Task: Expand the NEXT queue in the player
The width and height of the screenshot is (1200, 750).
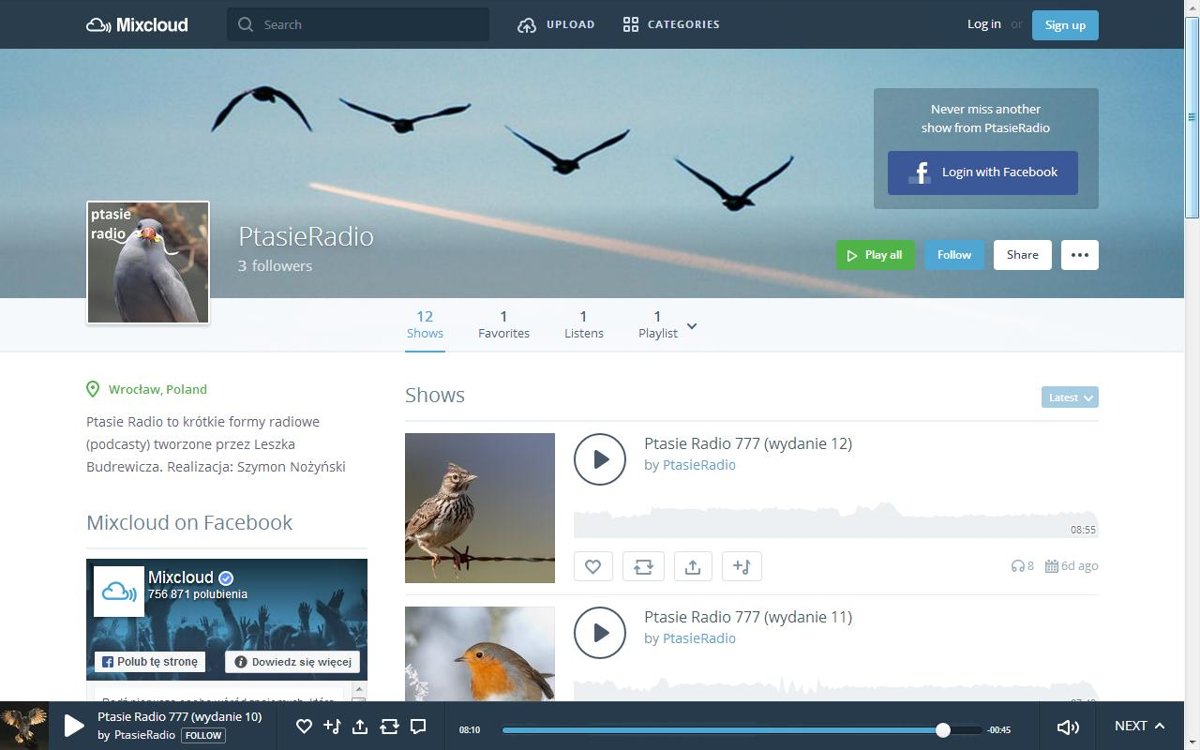Action: point(1139,726)
